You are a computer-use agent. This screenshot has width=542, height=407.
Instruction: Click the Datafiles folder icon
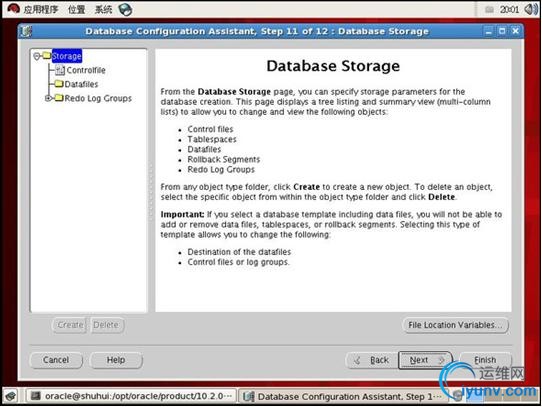point(59,84)
